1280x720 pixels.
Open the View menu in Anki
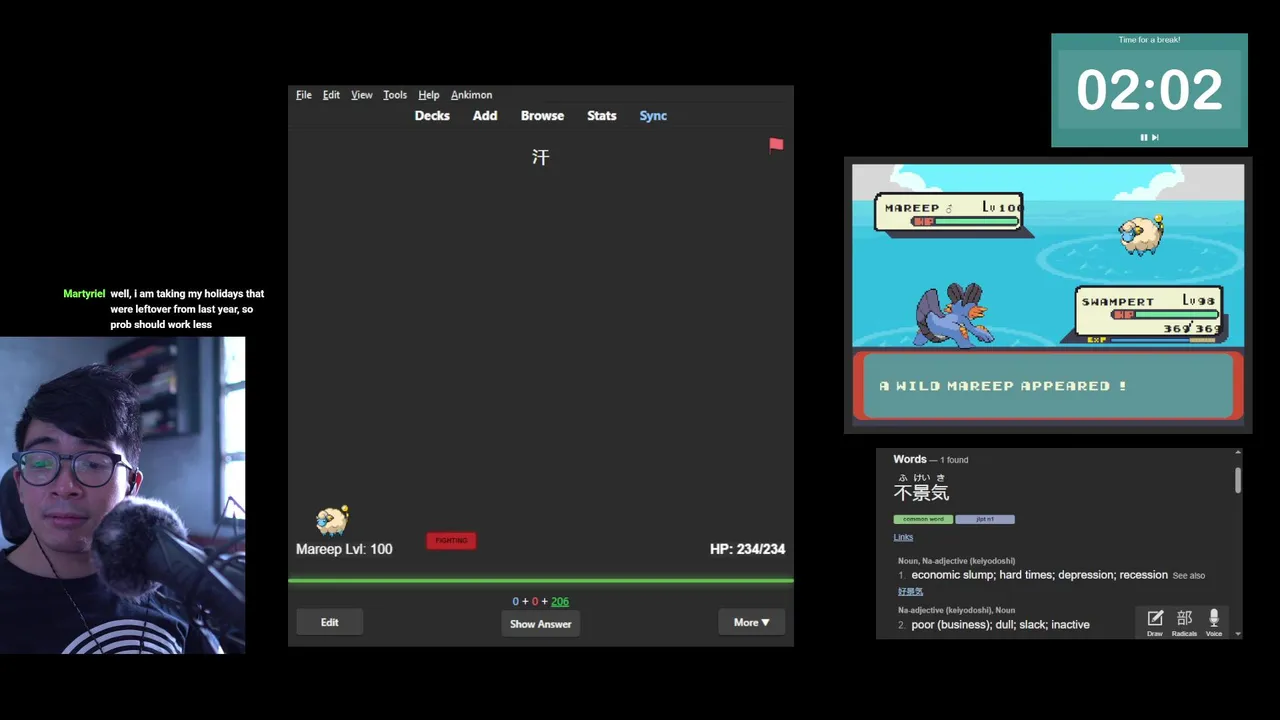(x=362, y=95)
